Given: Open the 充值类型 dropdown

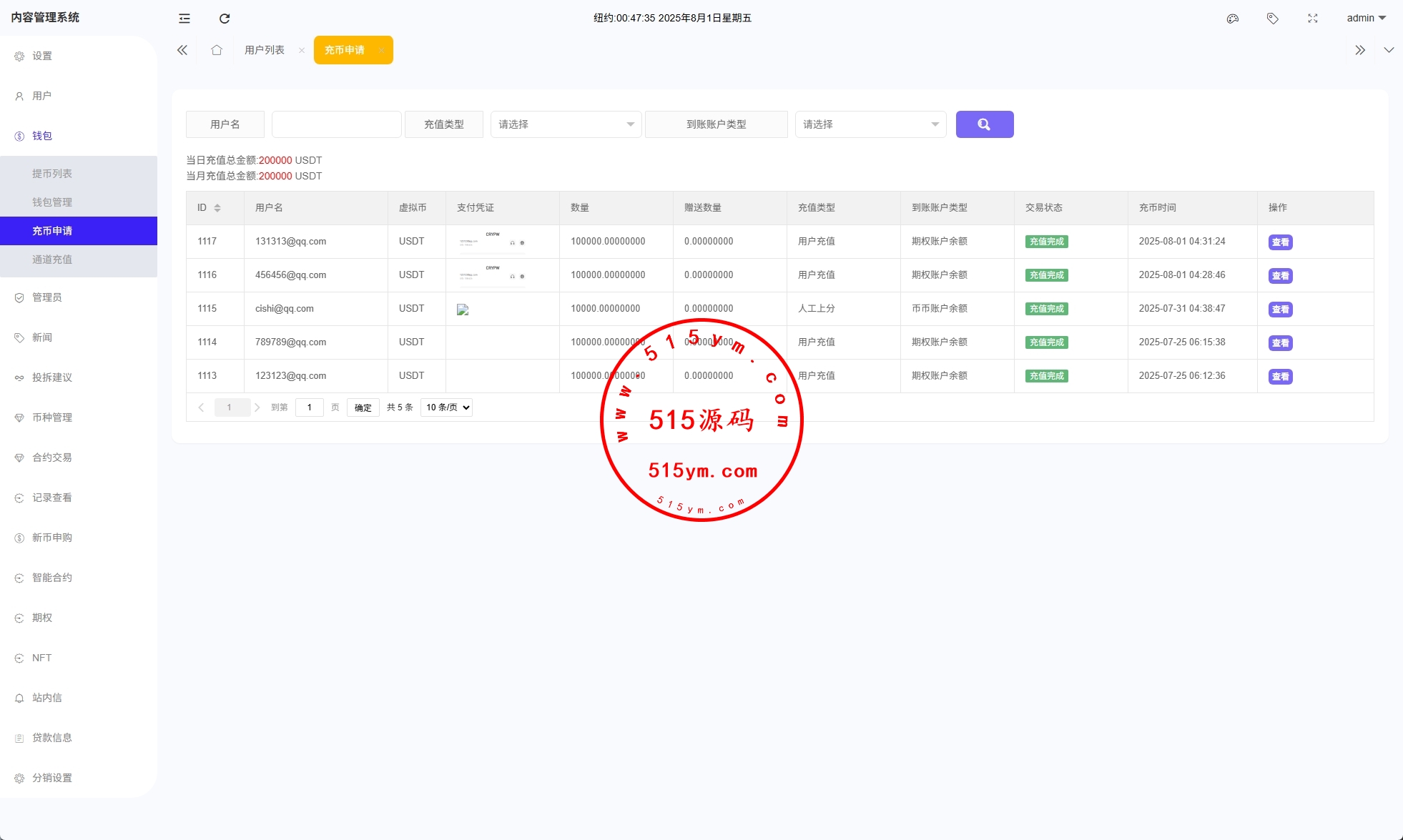Looking at the screenshot, I should click(x=566, y=124).
